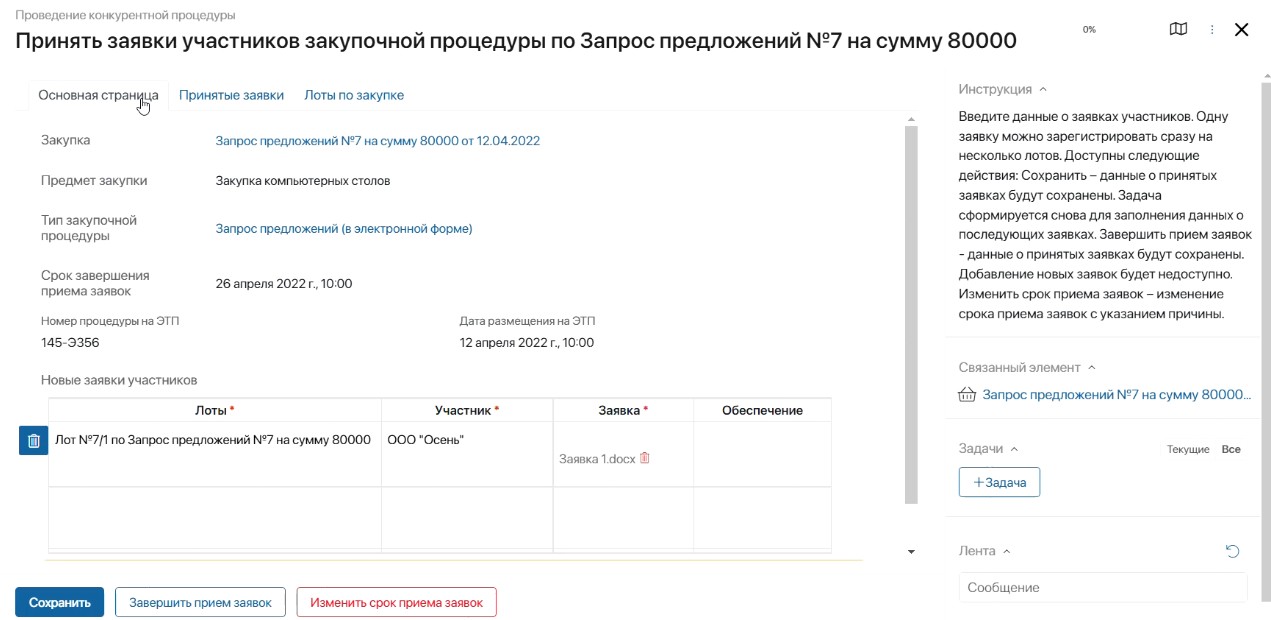Collapse the Связанный элемент section
This screenshot has width=1271, height=620.
coord(1088,367)
